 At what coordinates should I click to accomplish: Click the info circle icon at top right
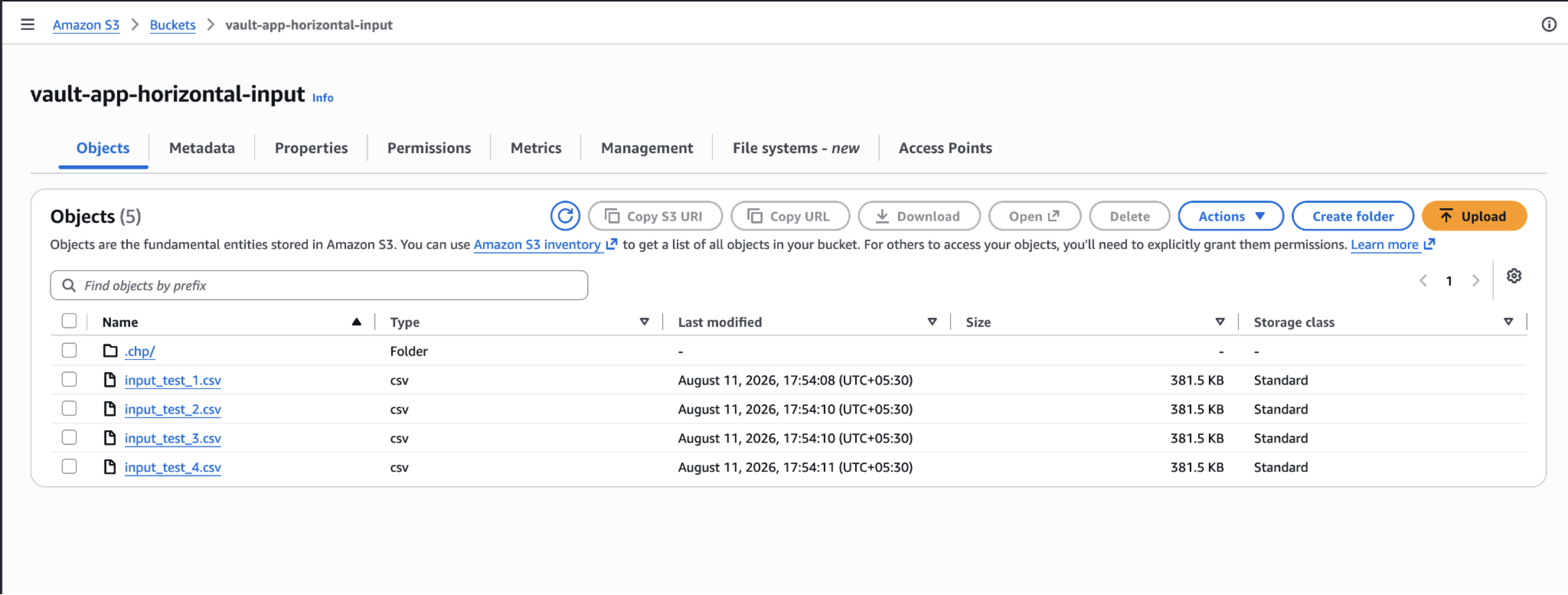tap(1548, 25)
